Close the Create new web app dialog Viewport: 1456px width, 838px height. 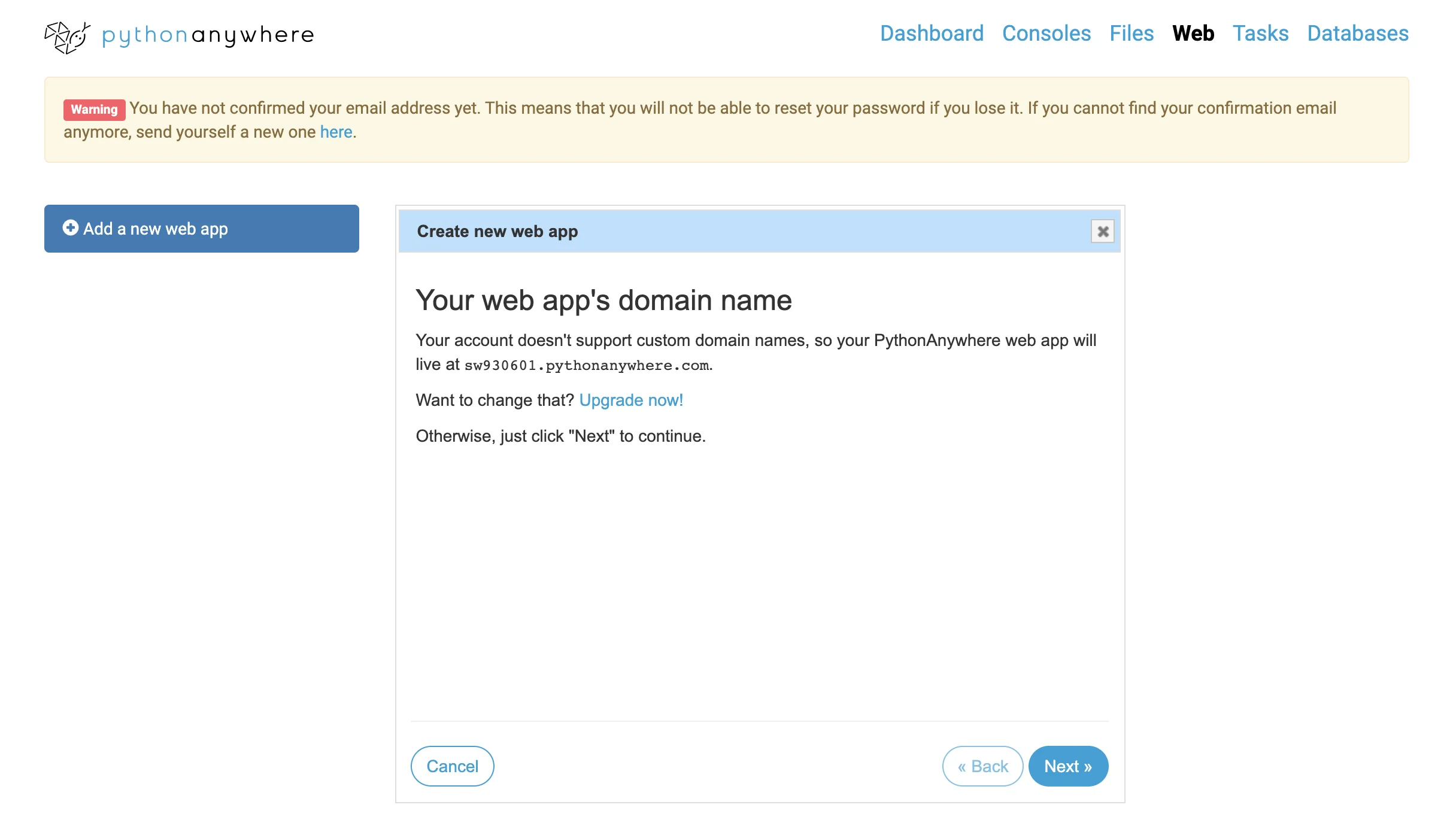(x=1102, y=231)
